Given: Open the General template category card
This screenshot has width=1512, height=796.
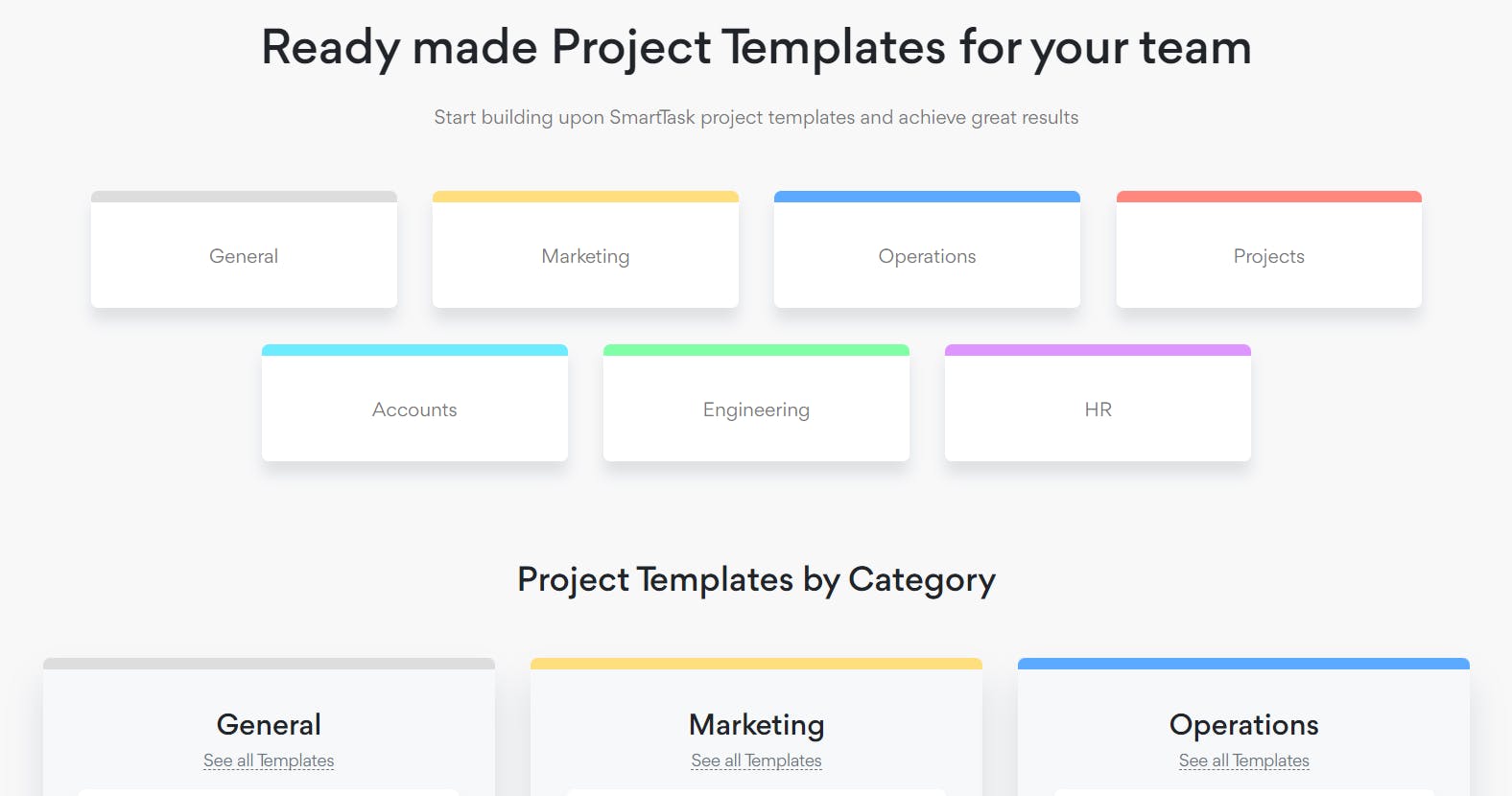Looking at the screenshot, I should coord(244,256).
